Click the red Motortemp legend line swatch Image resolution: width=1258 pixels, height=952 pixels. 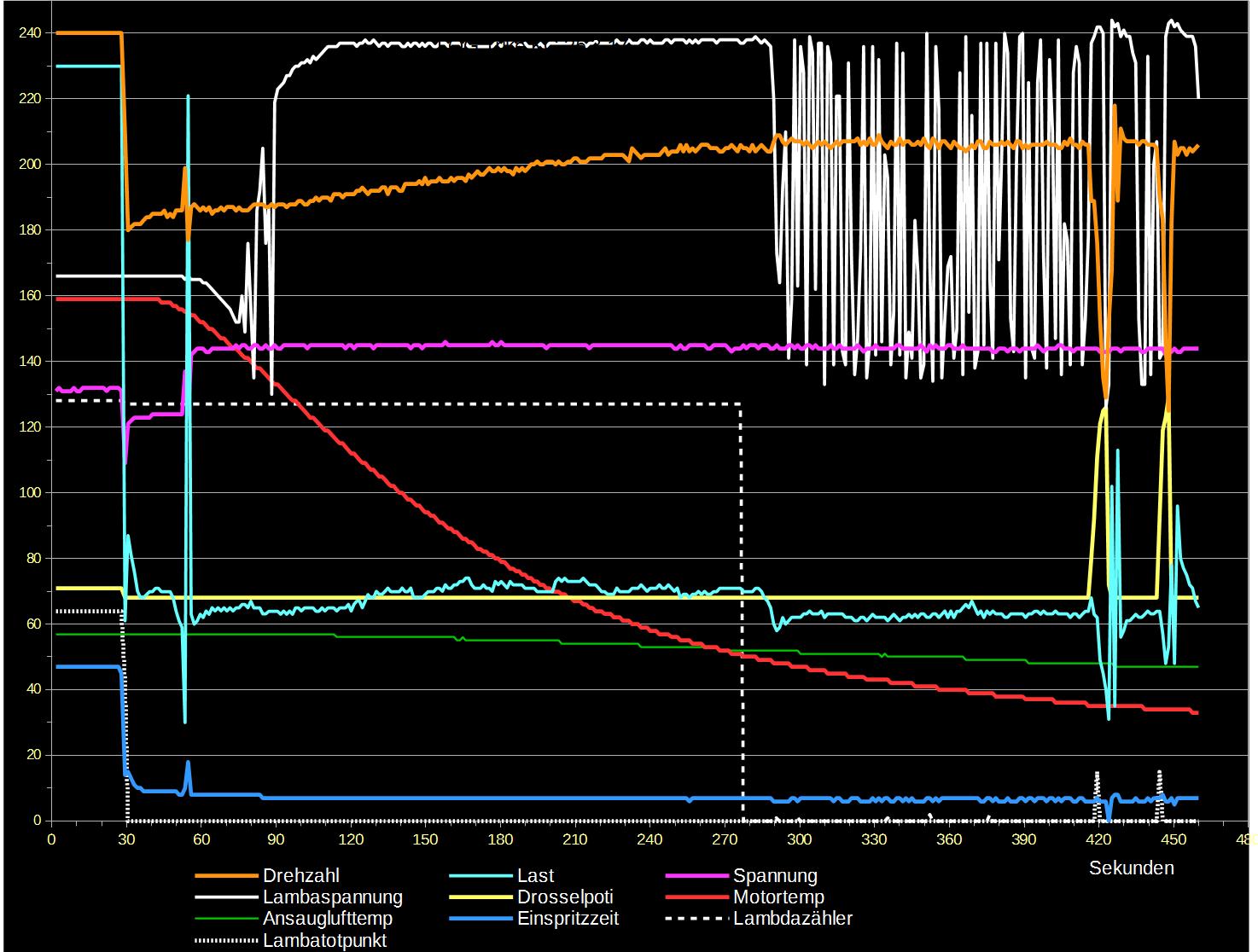[695, 897]
